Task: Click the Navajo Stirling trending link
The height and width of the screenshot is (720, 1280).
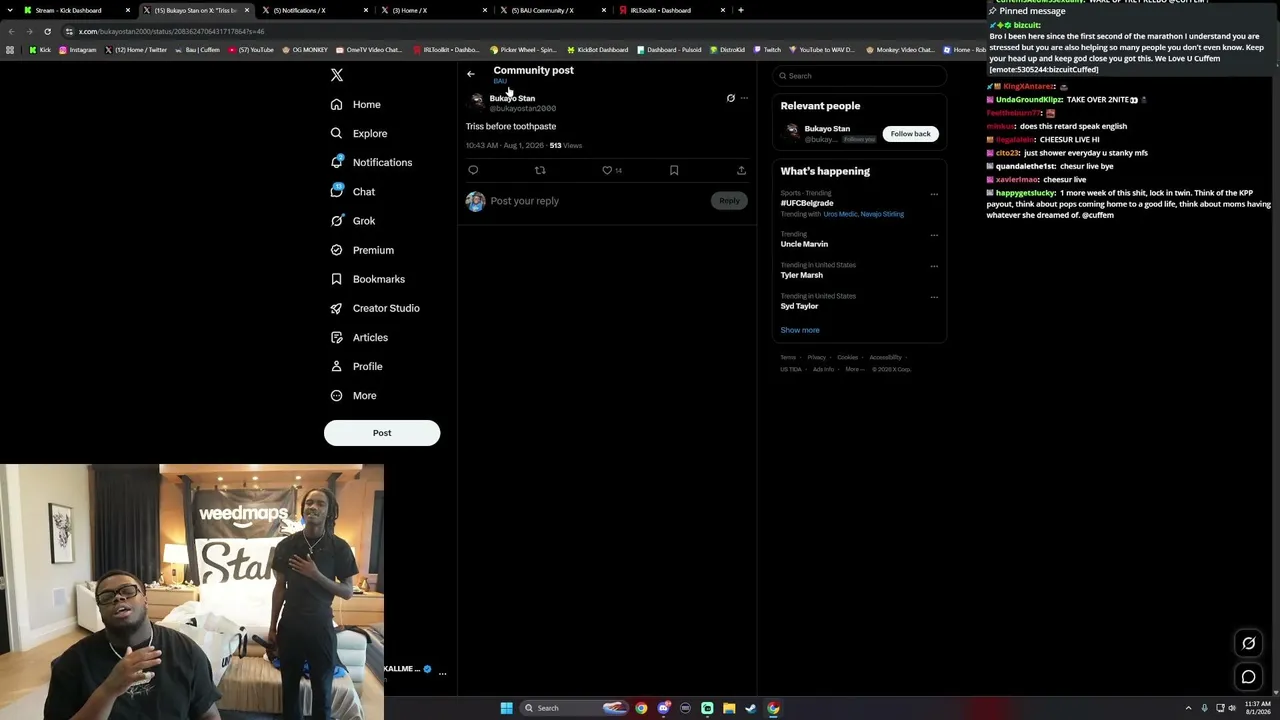Action: click(x=882, y=214)
